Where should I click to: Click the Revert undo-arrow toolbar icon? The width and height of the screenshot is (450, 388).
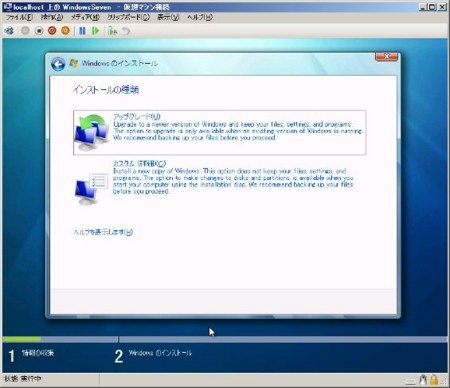click(126, 31)
